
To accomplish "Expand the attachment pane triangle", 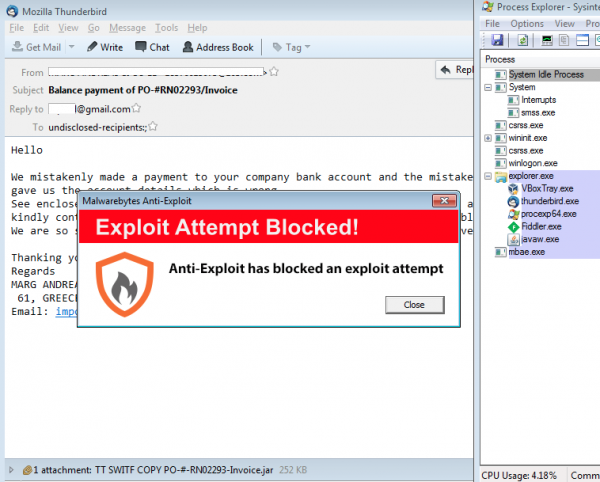I will 11,470.
